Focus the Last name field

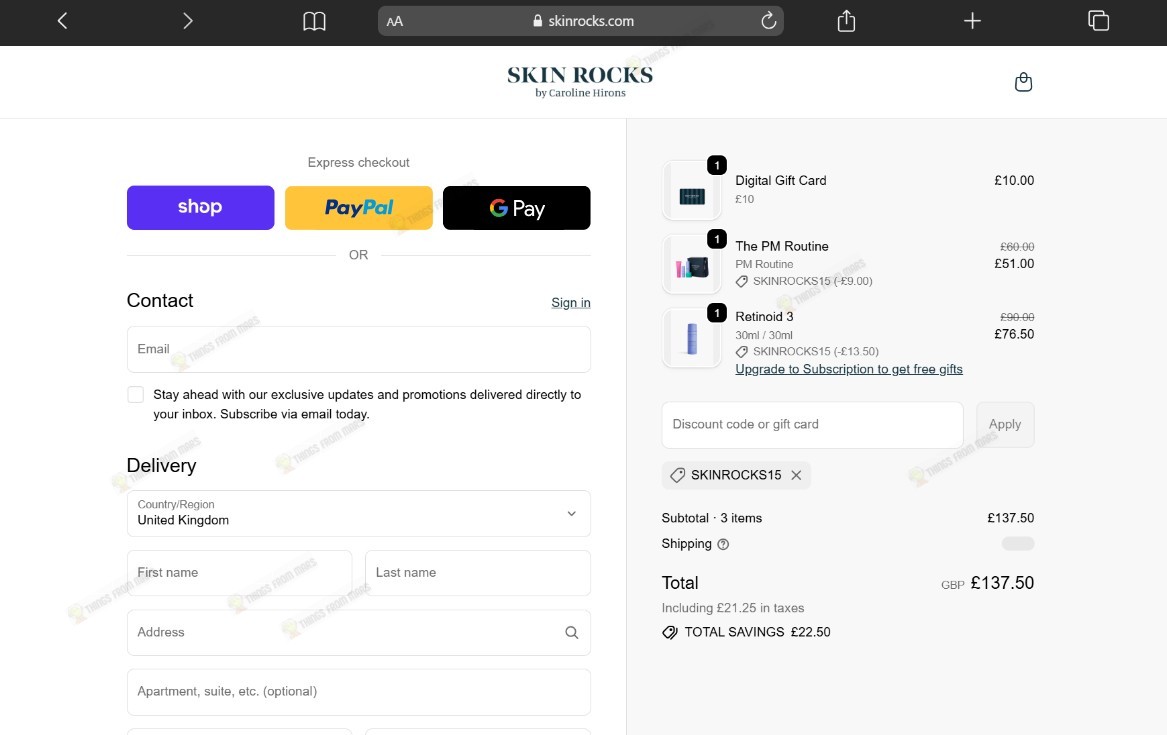[x=478, y=573]
